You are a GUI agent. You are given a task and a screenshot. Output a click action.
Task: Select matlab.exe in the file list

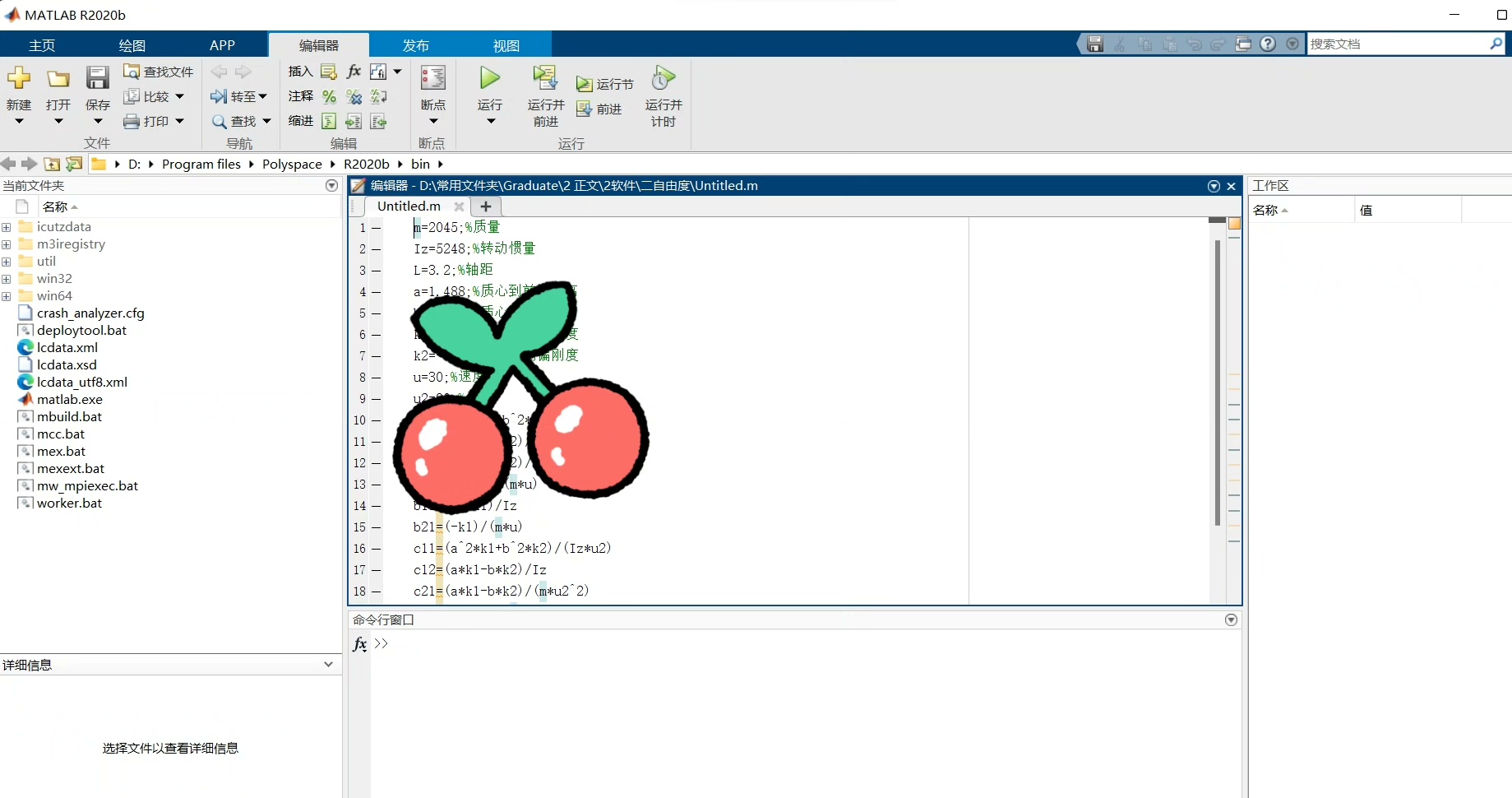tap(70, 400)
